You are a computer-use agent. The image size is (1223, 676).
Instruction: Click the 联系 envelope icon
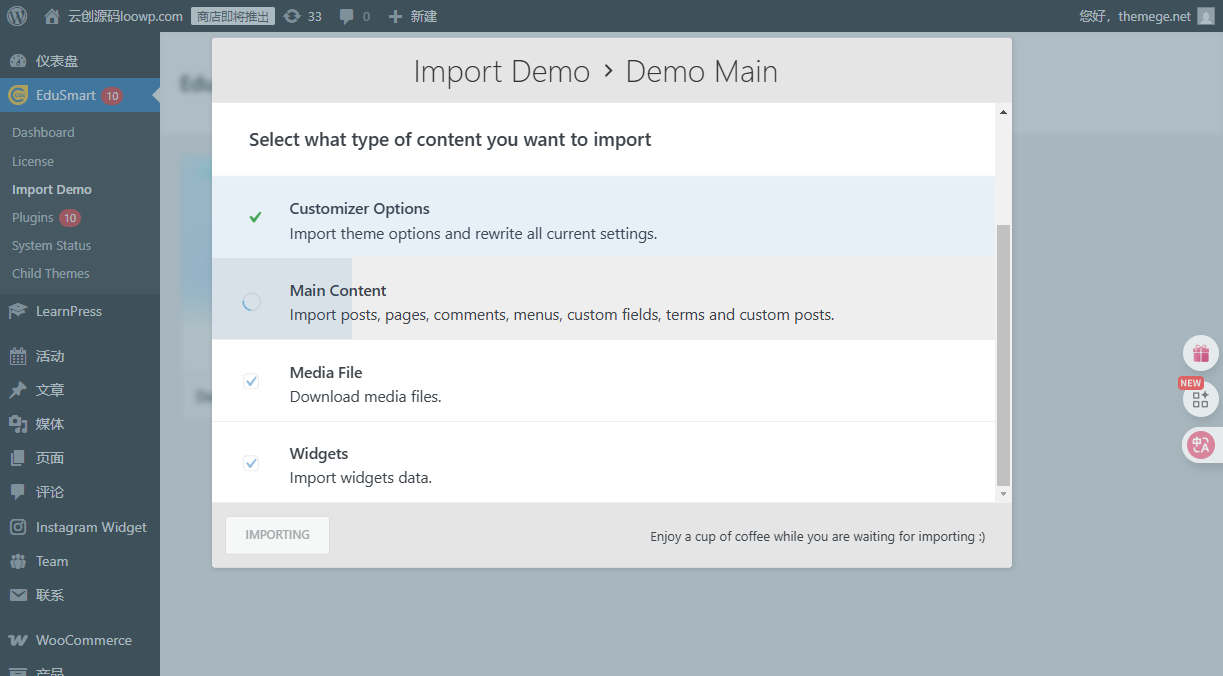pyautogui.click(x=18, y=595)
